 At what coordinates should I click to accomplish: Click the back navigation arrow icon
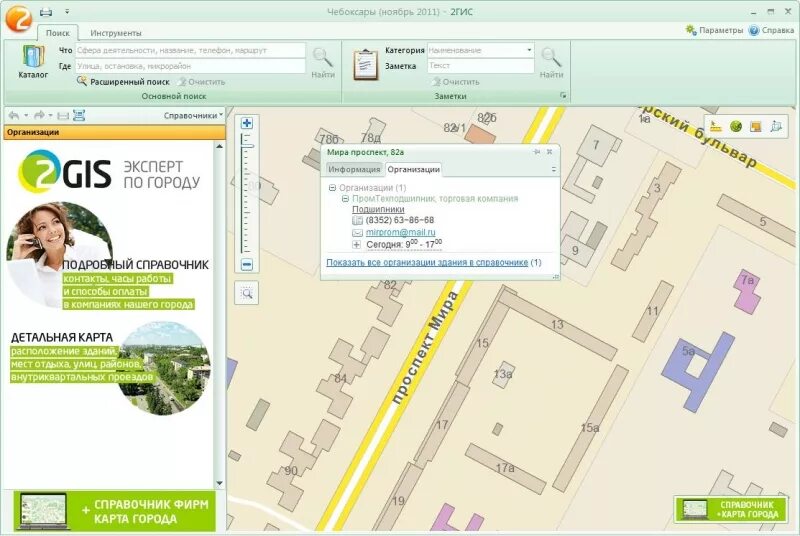[14, 116]
